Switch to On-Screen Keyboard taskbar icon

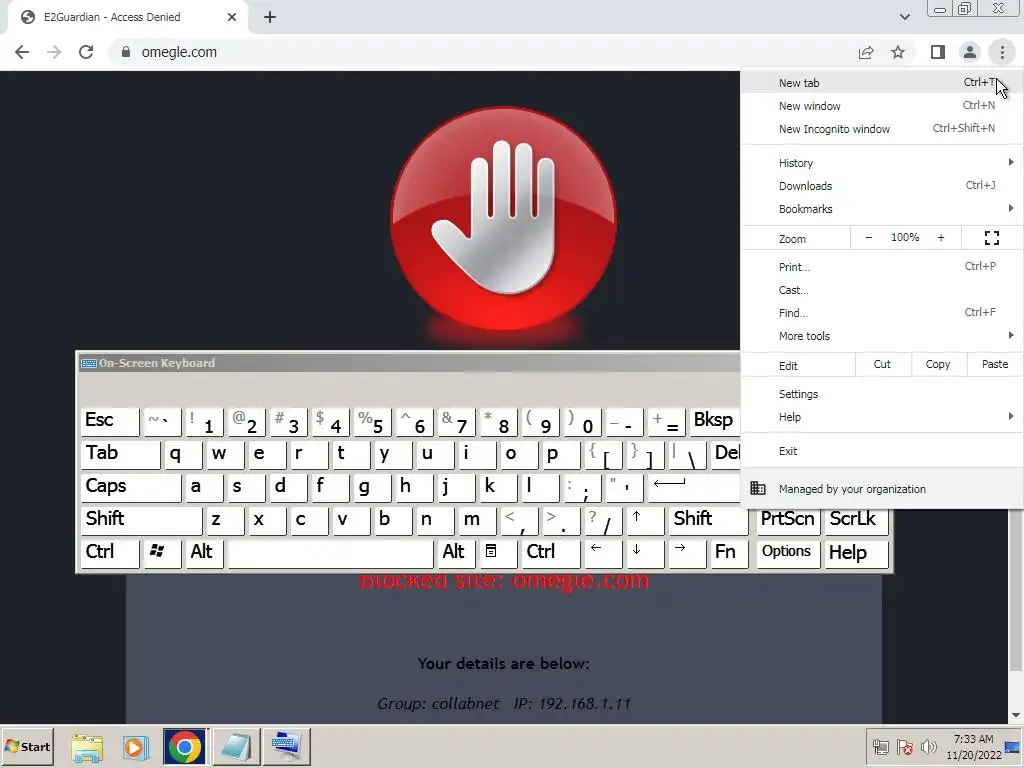pyautogui.click(x=287, y=746)
